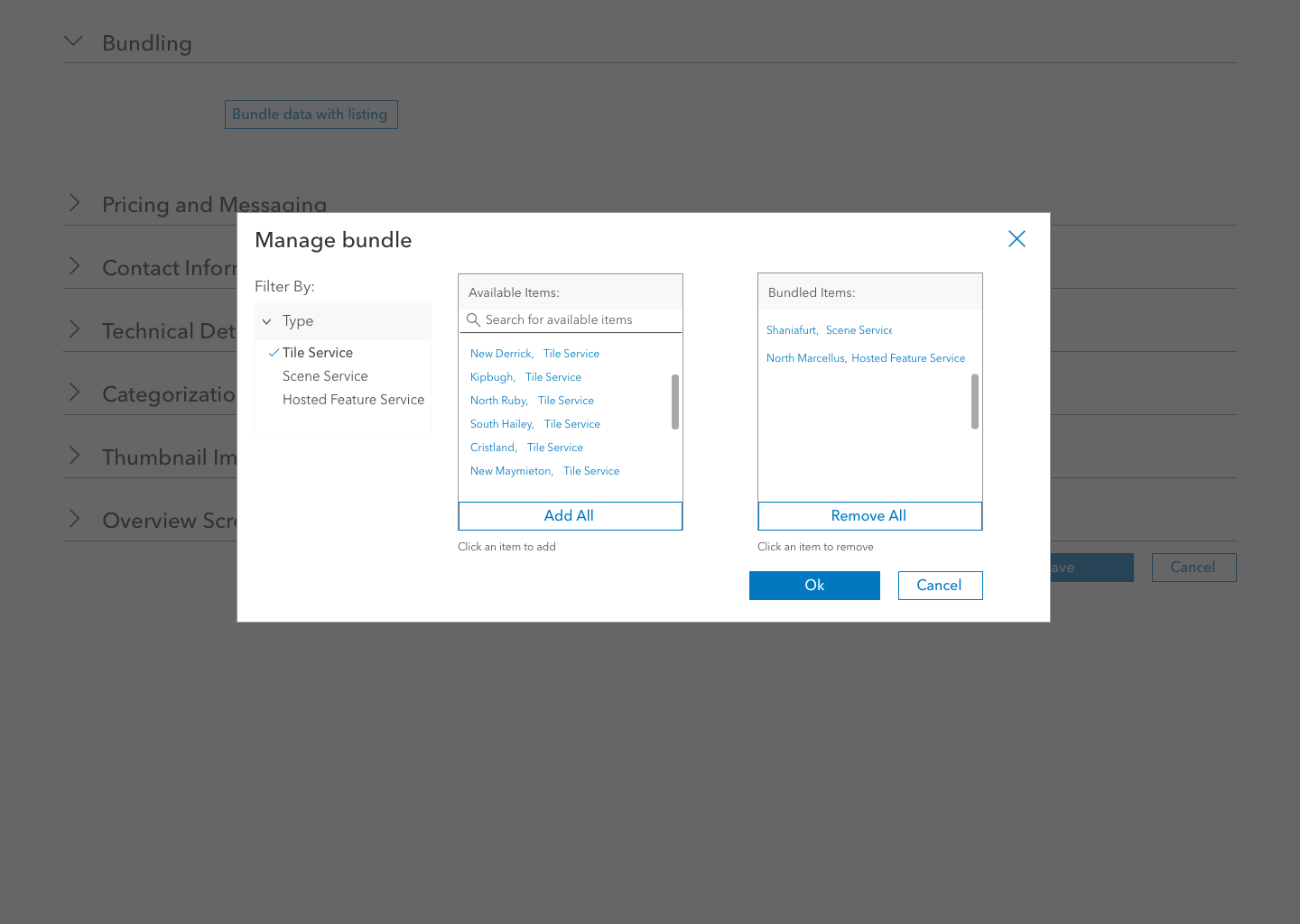Add North Ruby tile service
The height and width of the screenshot is (924, 1300).
click(x=532, y=401)
